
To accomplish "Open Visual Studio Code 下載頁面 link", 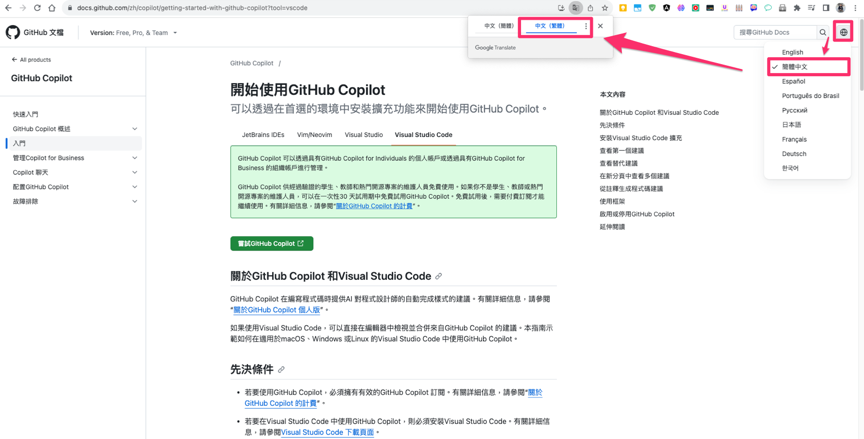I will point(327,432).
